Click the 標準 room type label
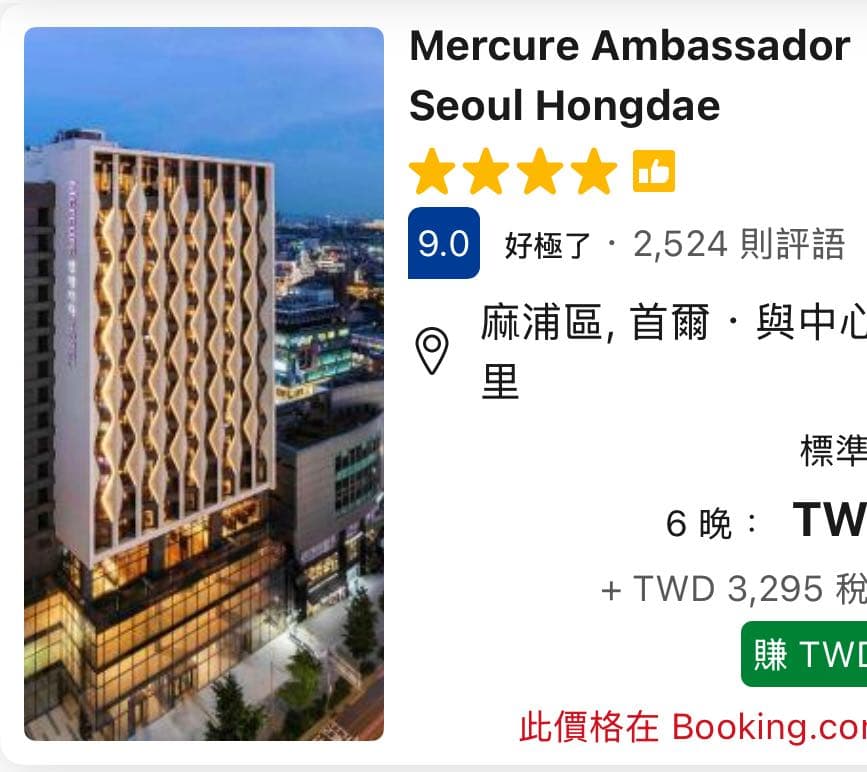Screen dimensions: 867x772 pos(833,451)
